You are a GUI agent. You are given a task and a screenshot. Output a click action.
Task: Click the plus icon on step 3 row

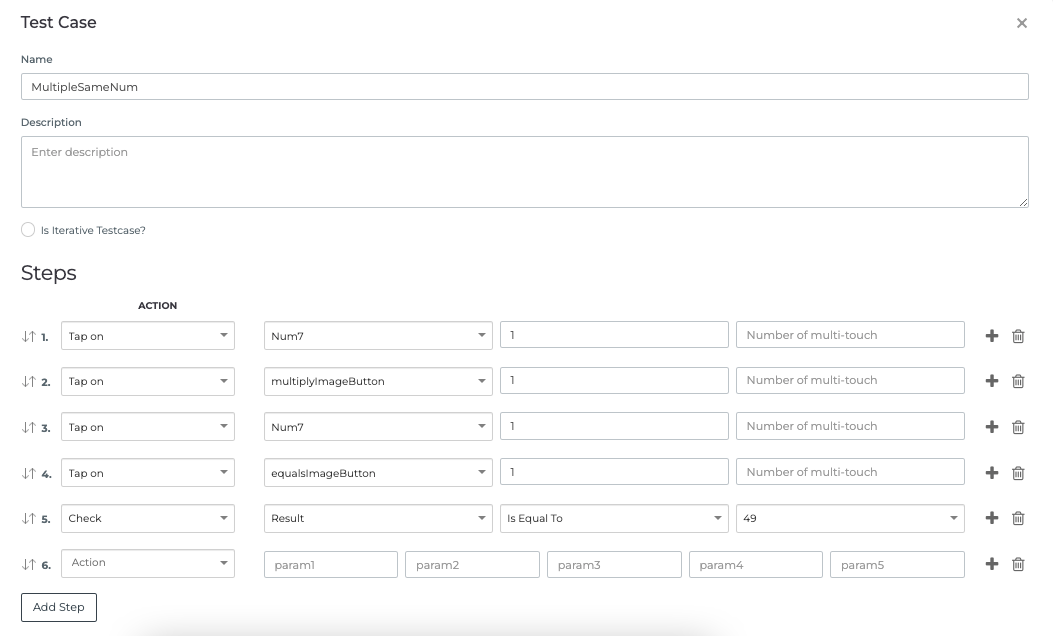991,426
